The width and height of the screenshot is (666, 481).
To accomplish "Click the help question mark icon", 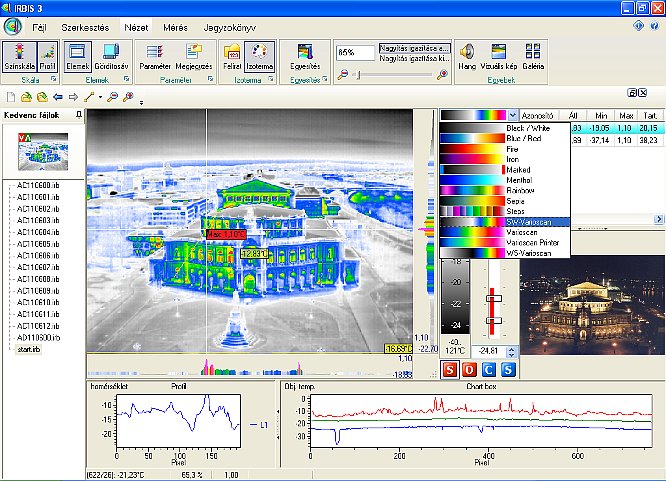I will click(x=654, y=26).
